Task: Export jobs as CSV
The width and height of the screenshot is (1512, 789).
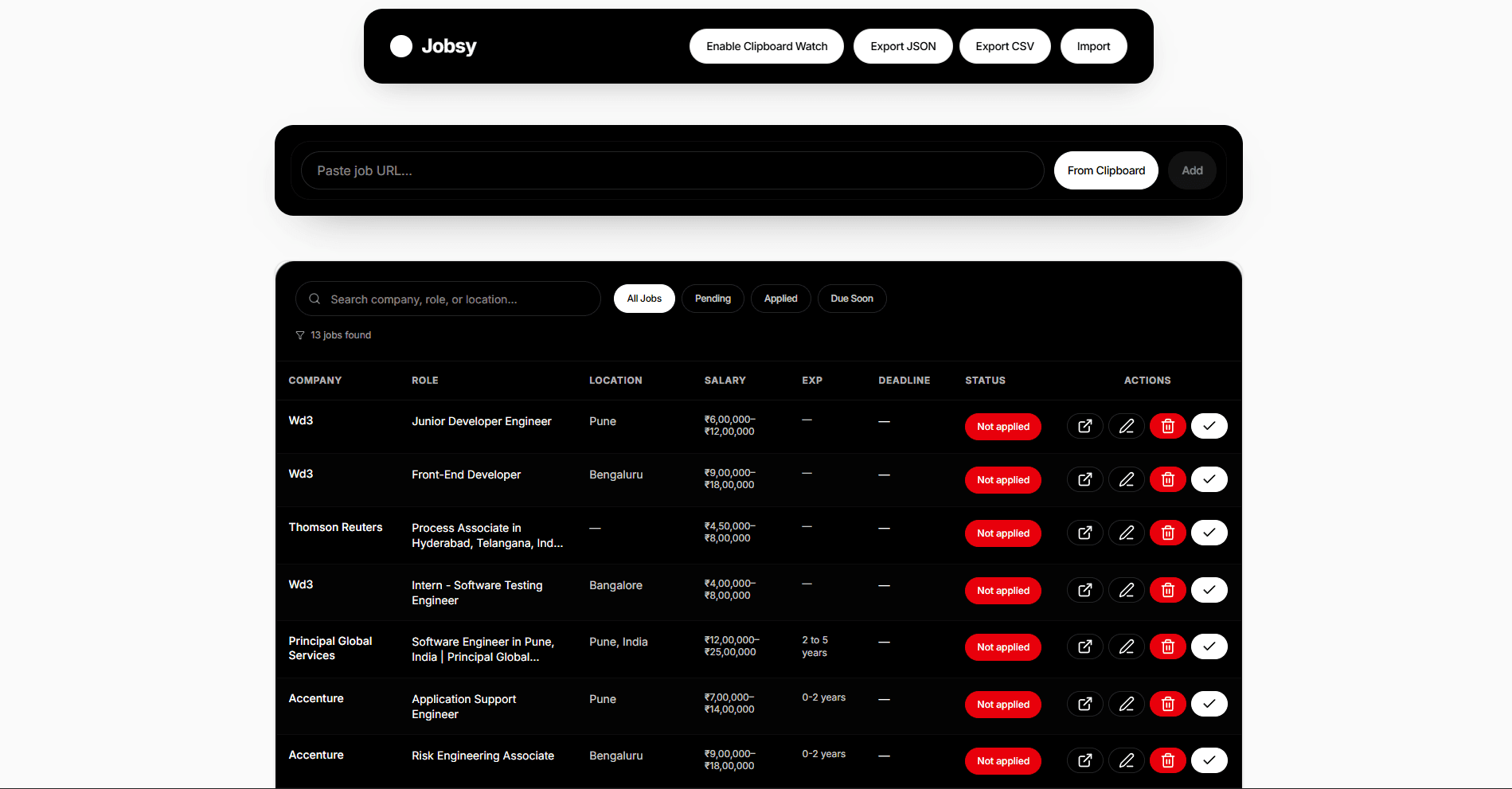Action: pos(1005,46)
